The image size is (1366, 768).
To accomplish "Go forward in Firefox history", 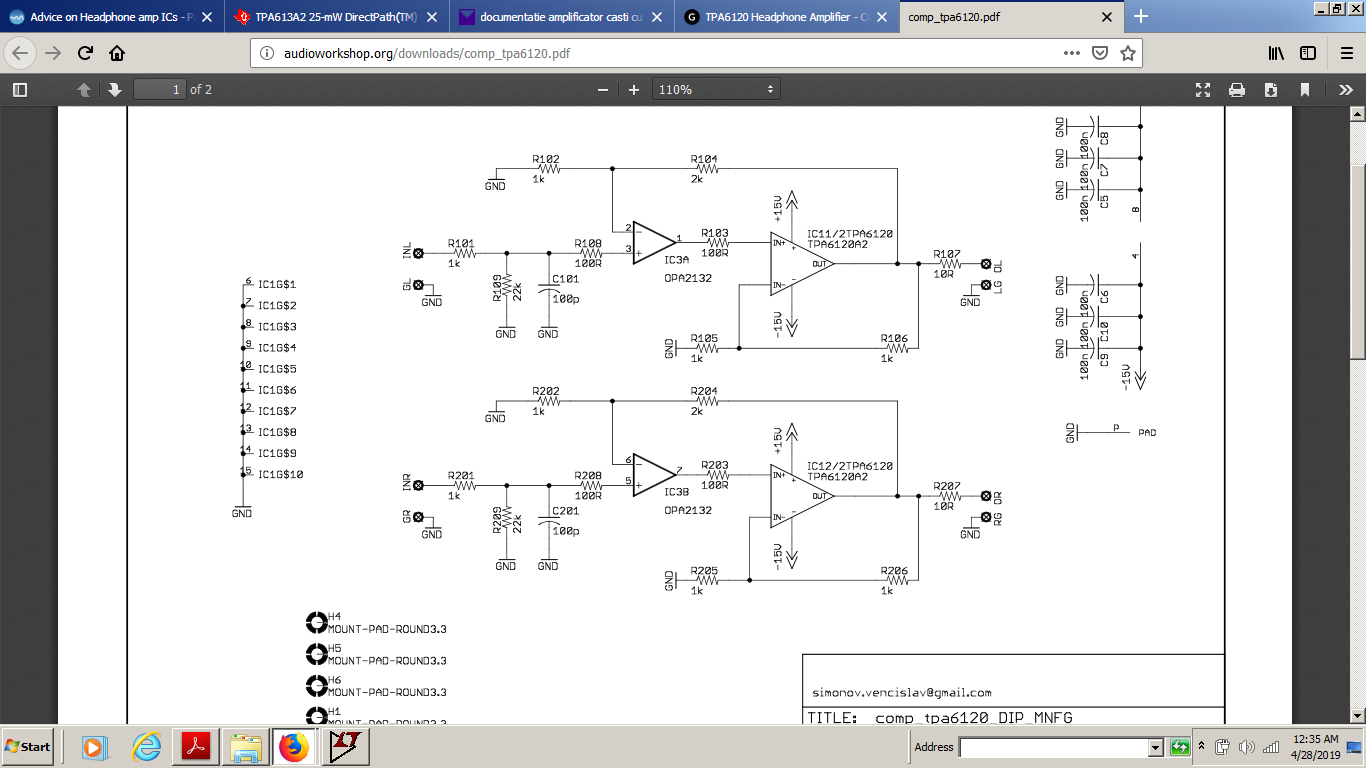I will point(53,53).
